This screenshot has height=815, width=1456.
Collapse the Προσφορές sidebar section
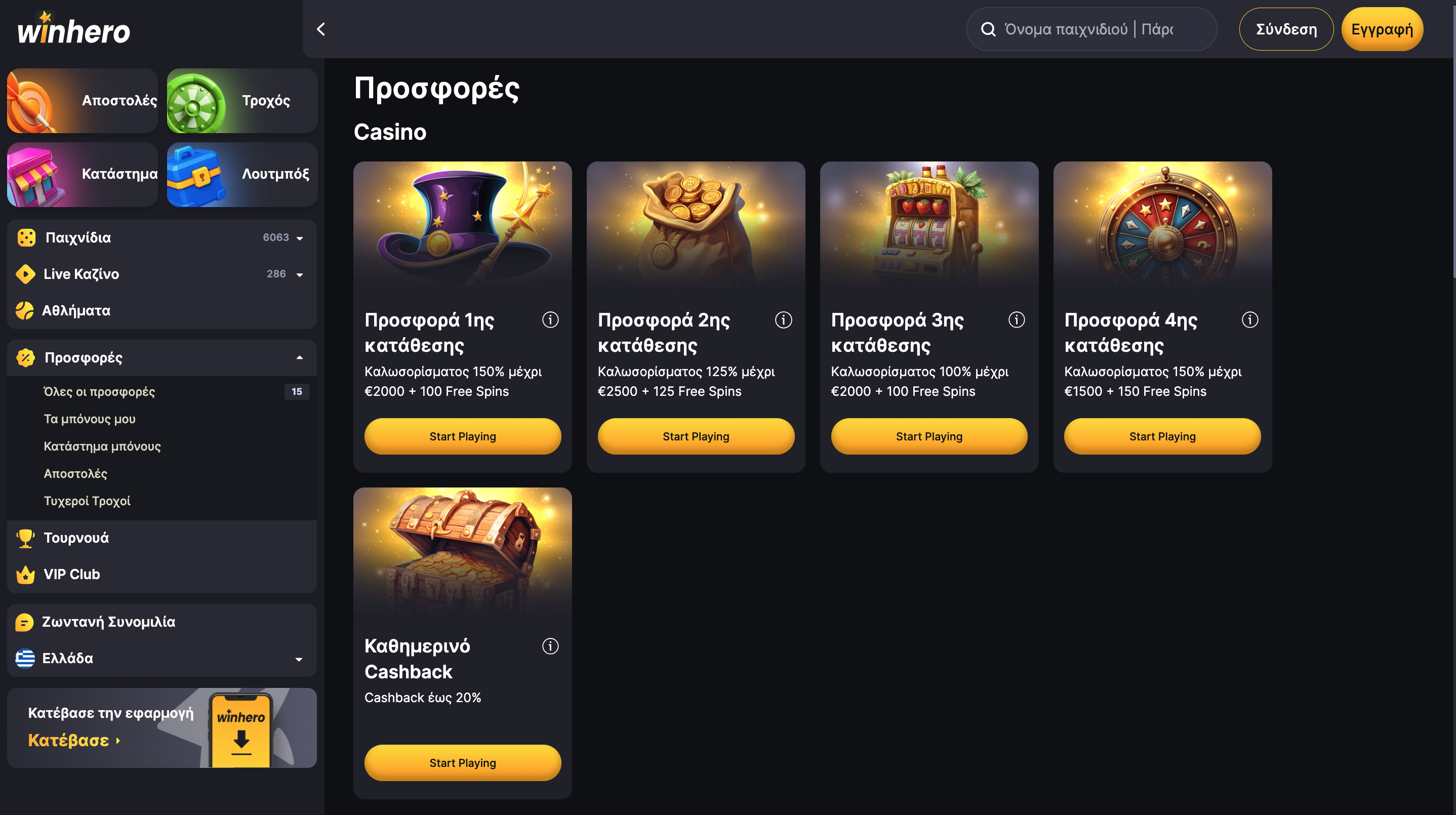tap(300, 358)
